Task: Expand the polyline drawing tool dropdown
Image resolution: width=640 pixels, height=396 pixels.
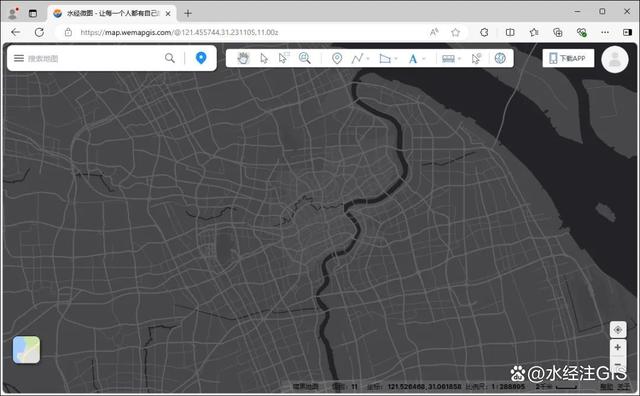Action: [368, 59]
